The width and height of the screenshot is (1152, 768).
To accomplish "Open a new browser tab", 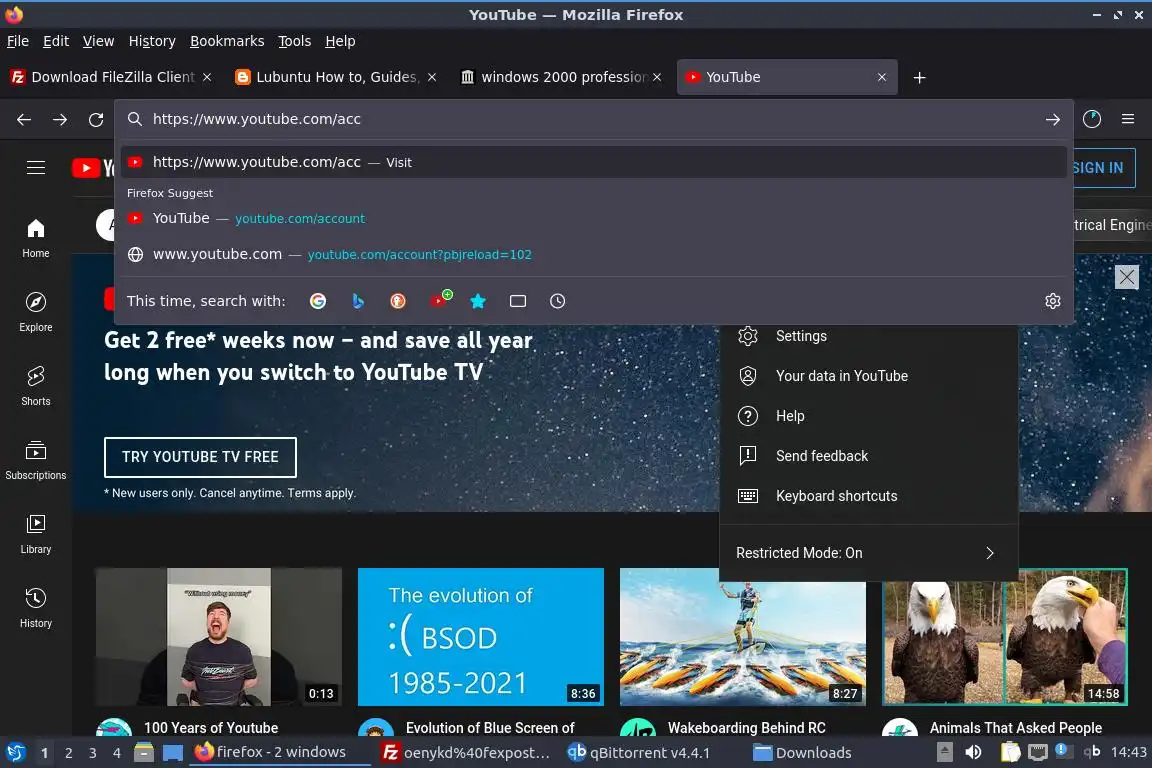I will [x=919, y=77].
